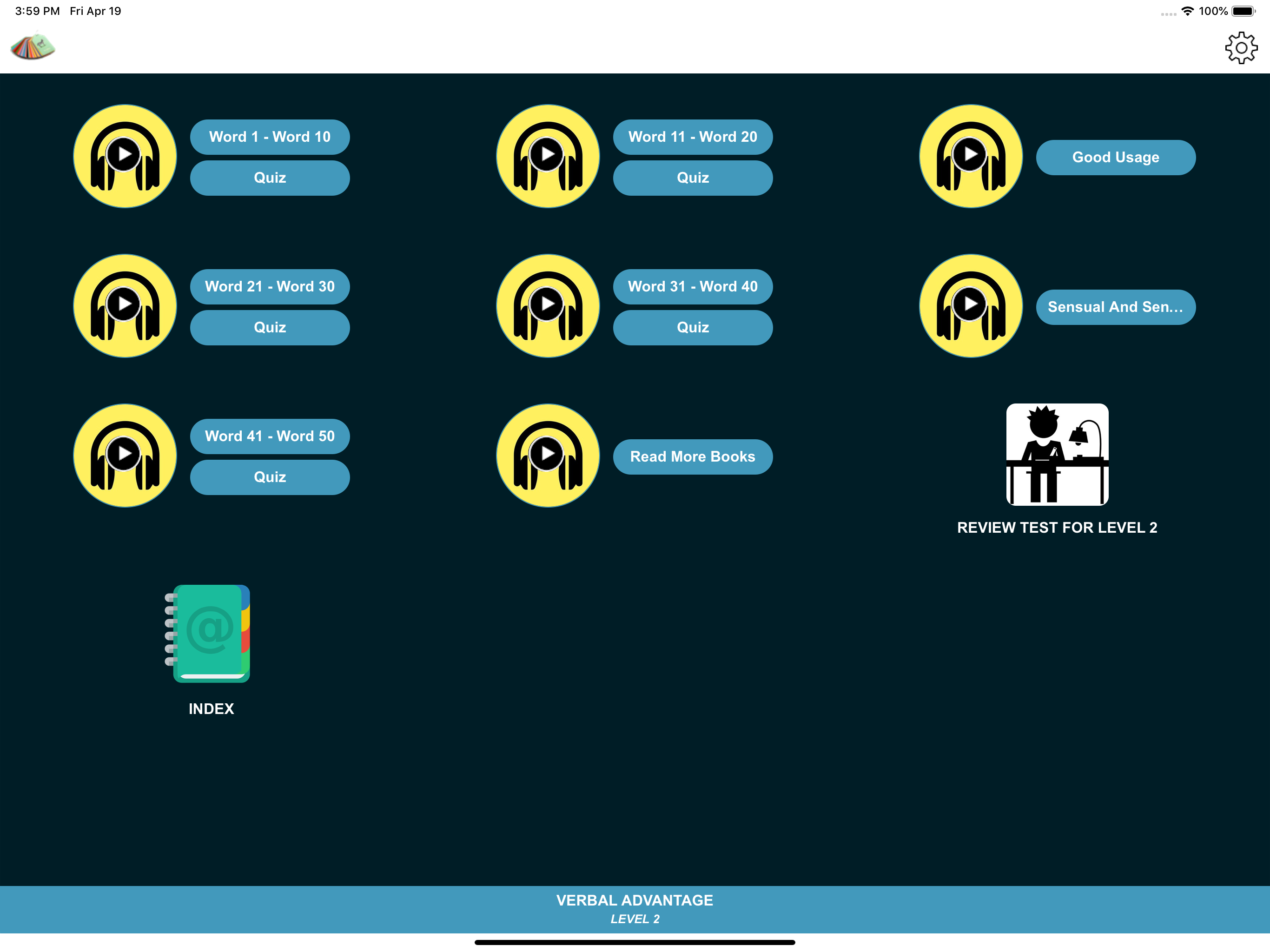Select REVIEW TEST FOR LEVEL 2 label
1270x952 pixels.
tap(1057, 528)
